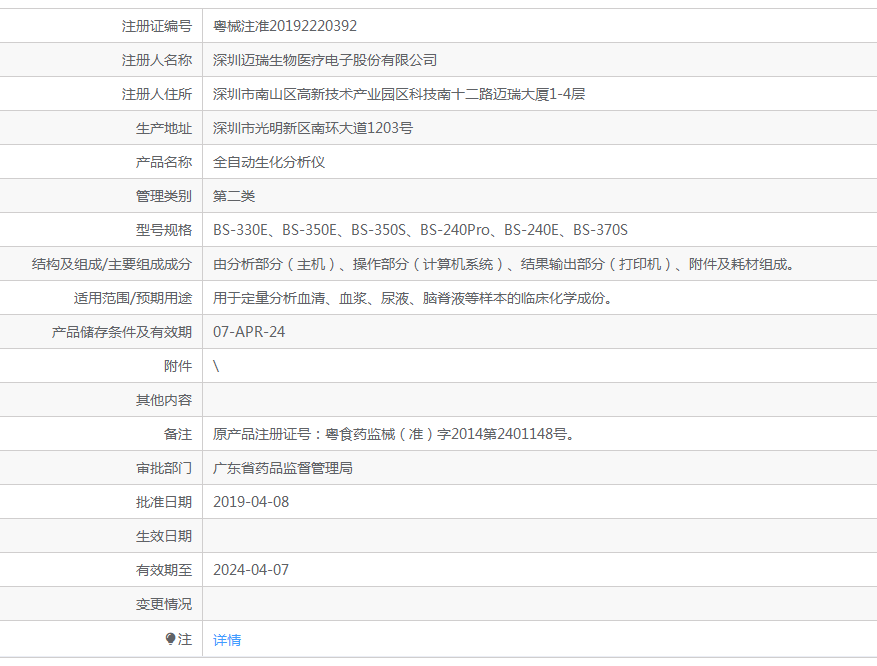Click the 注册证编号 label
The height and width of the screenshot is (666, 877).
tap(157, 26)
